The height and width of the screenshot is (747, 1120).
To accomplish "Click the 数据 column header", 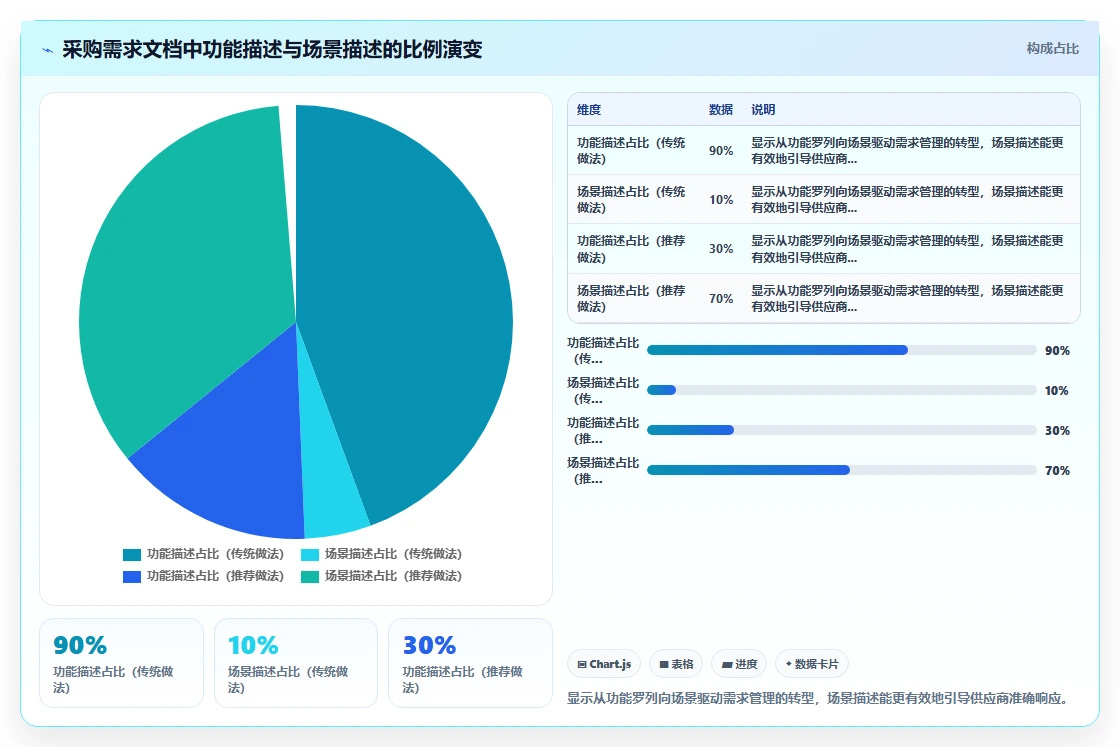I will point(721,109).
